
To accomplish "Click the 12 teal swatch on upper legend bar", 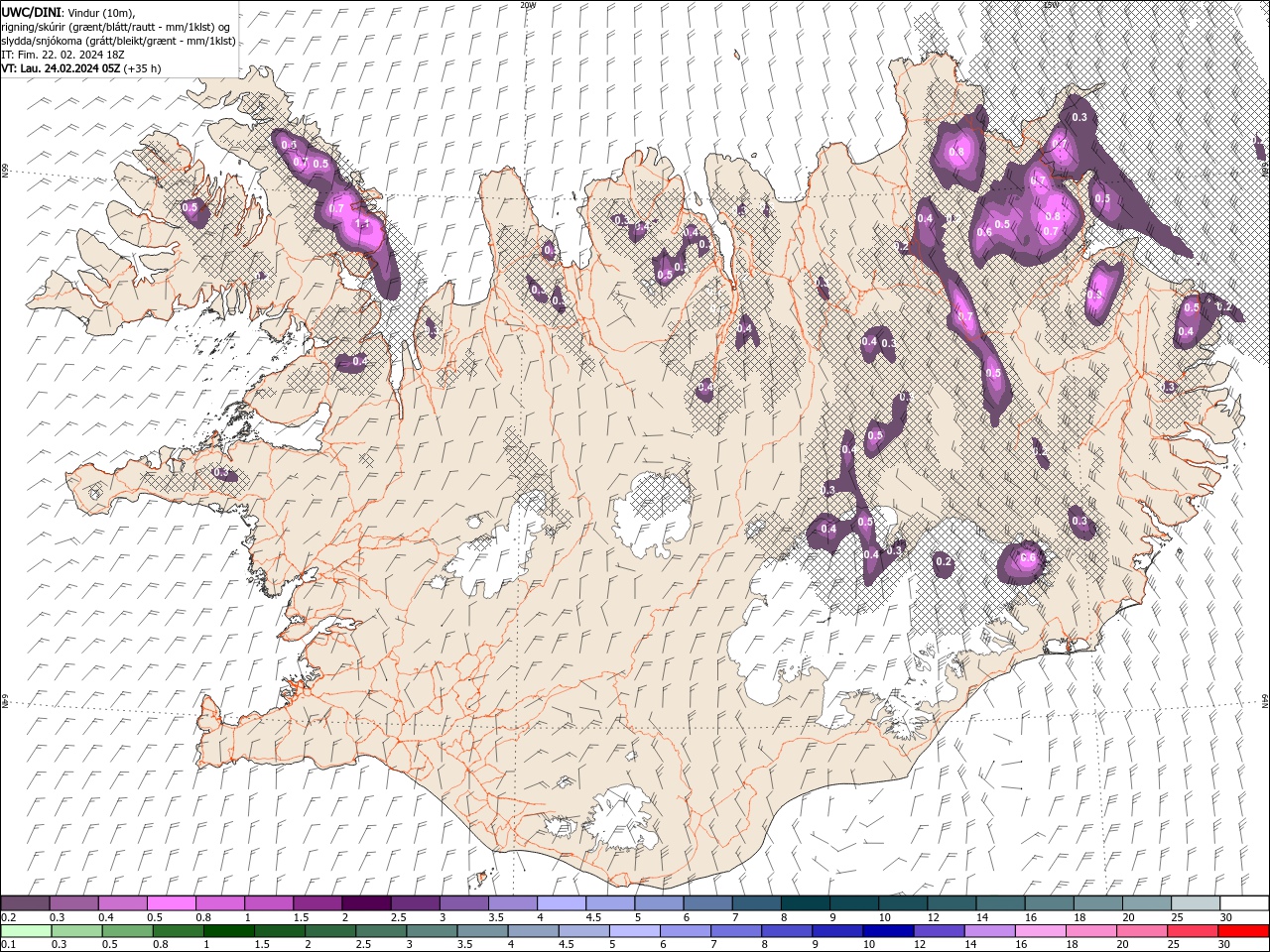I will click(x=952, y=903).
